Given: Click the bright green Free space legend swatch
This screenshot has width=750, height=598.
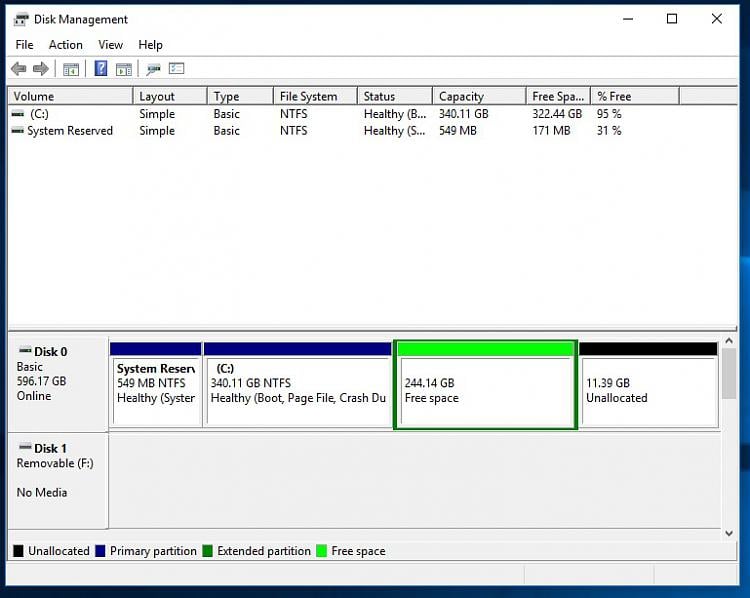Looking at the screenshot, I should click(321, 551).
